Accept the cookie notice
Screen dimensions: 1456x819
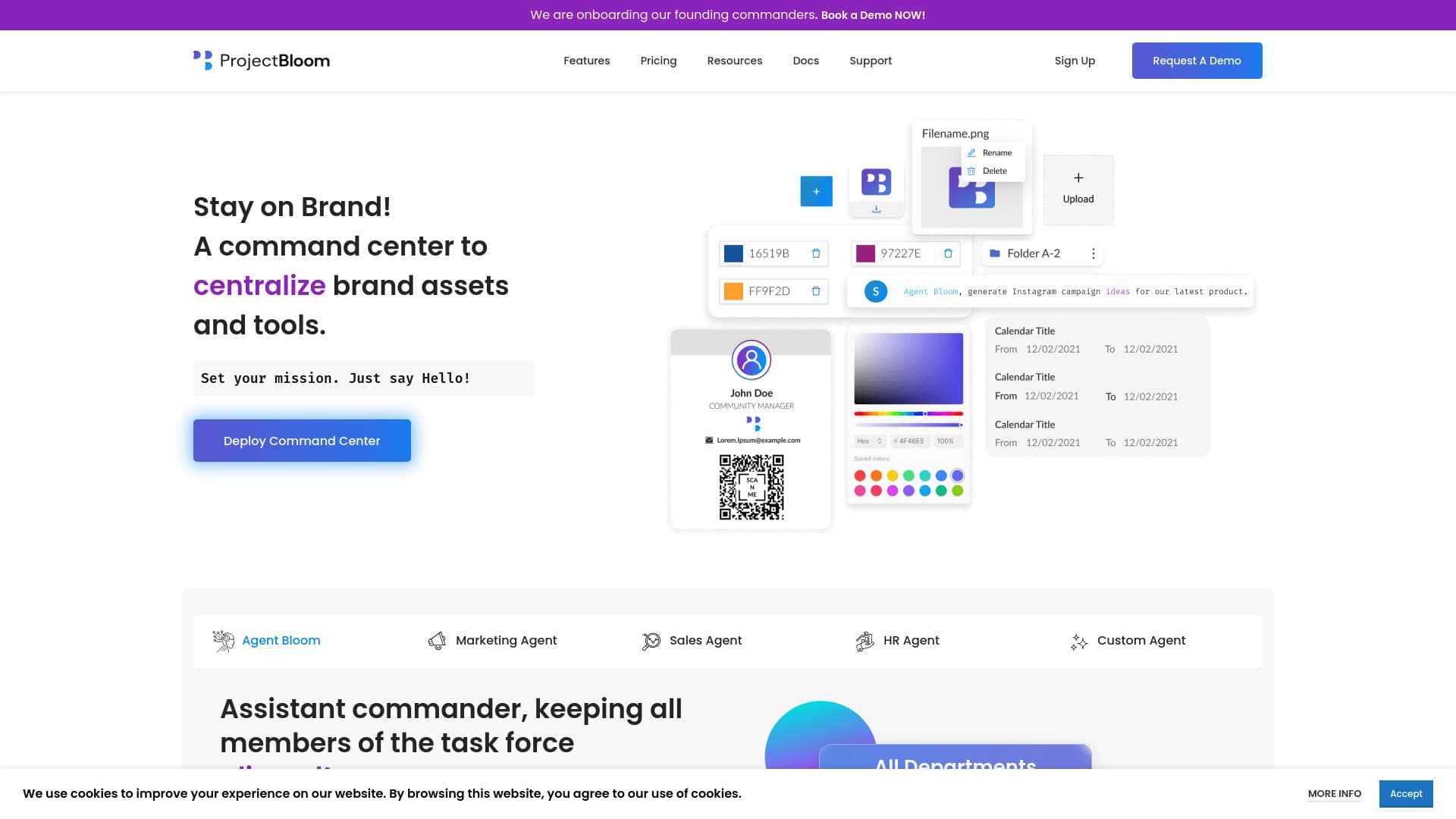(1406, 793)
